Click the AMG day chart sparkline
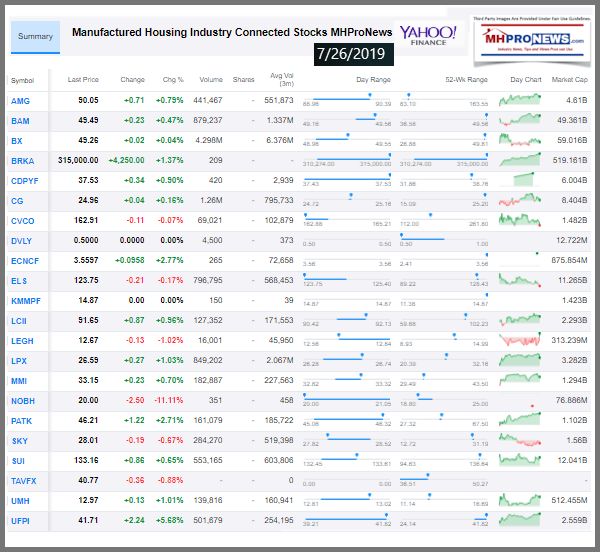 click(x=520, y=99)
